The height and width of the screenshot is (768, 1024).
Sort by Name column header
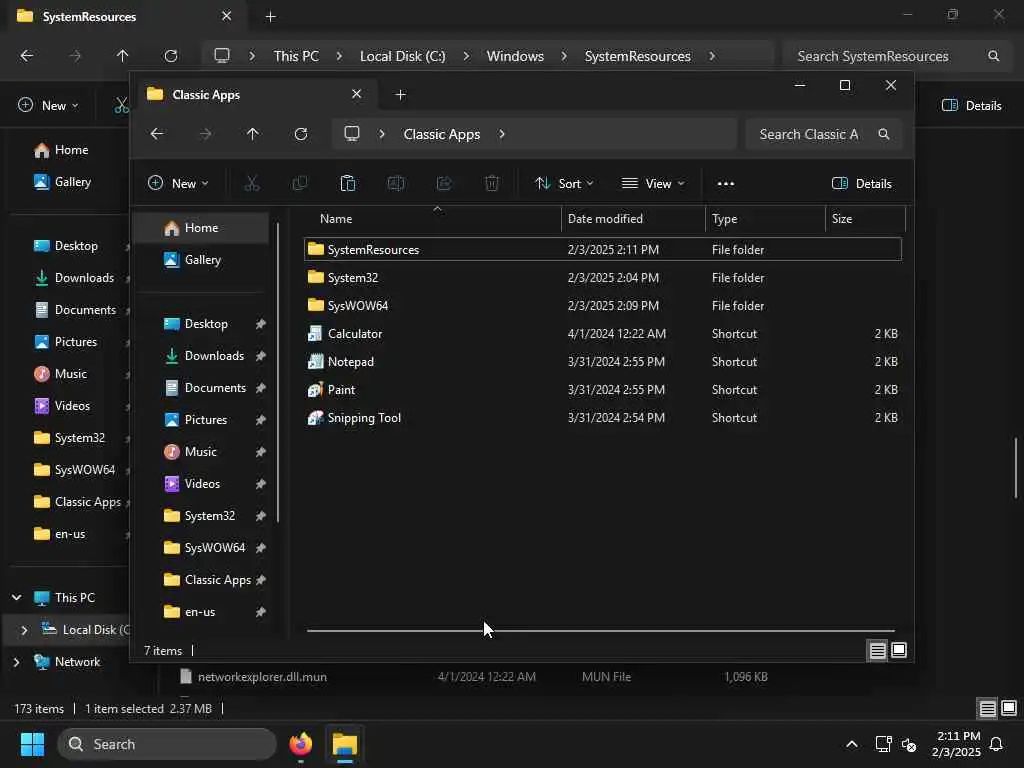432,219
